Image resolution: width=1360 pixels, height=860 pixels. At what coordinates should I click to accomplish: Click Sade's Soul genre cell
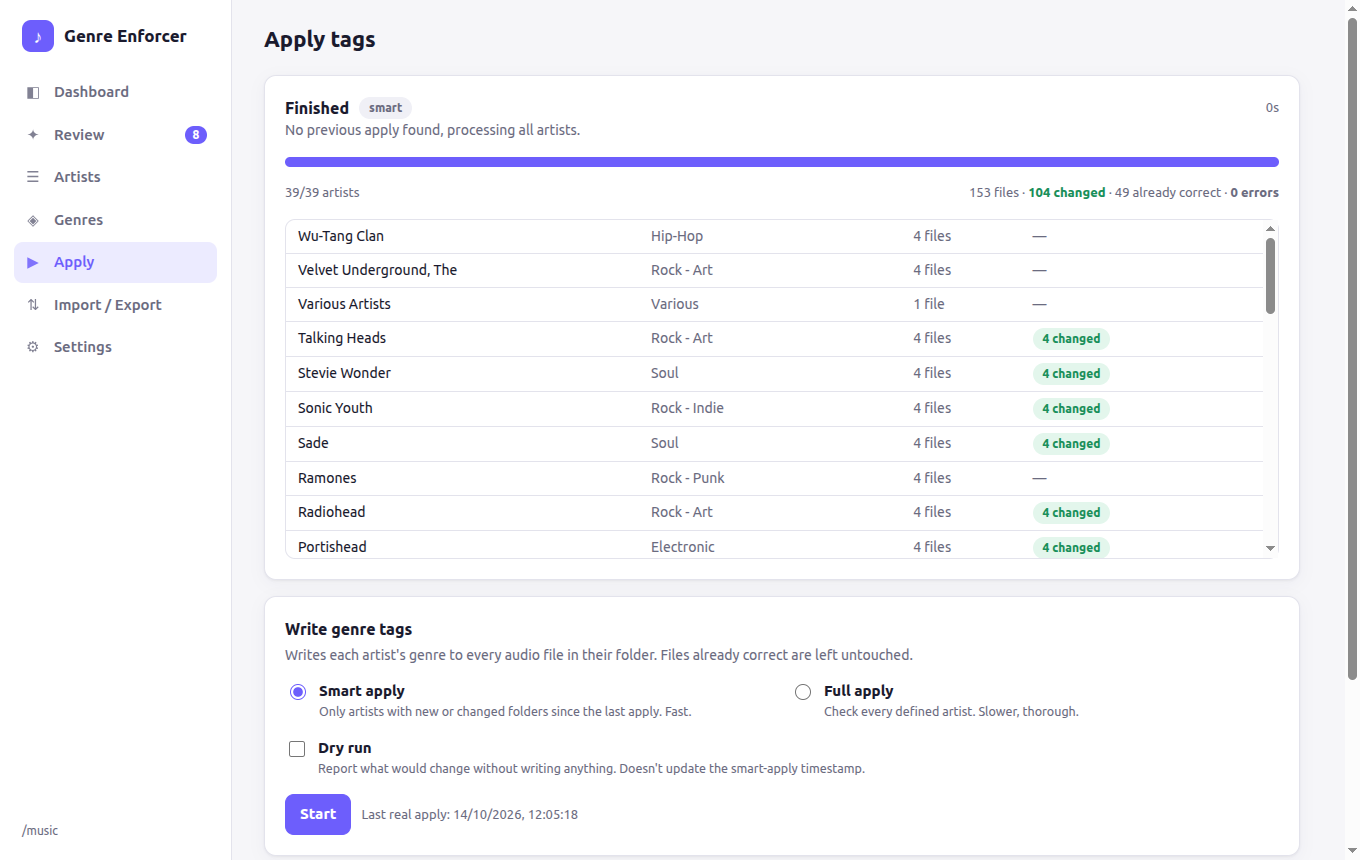tap(665, 443)
